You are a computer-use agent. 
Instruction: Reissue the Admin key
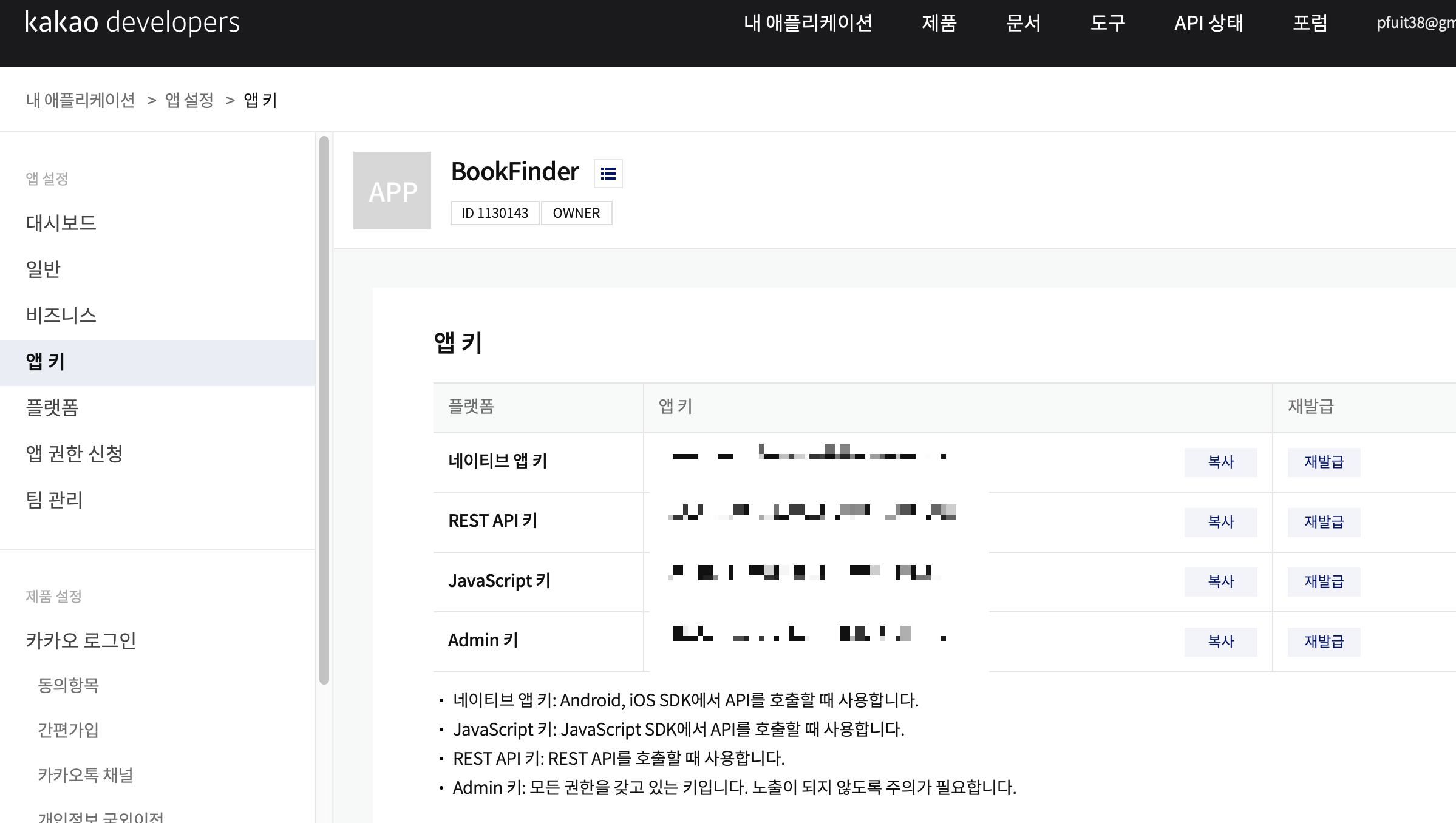click(1324, 642)
